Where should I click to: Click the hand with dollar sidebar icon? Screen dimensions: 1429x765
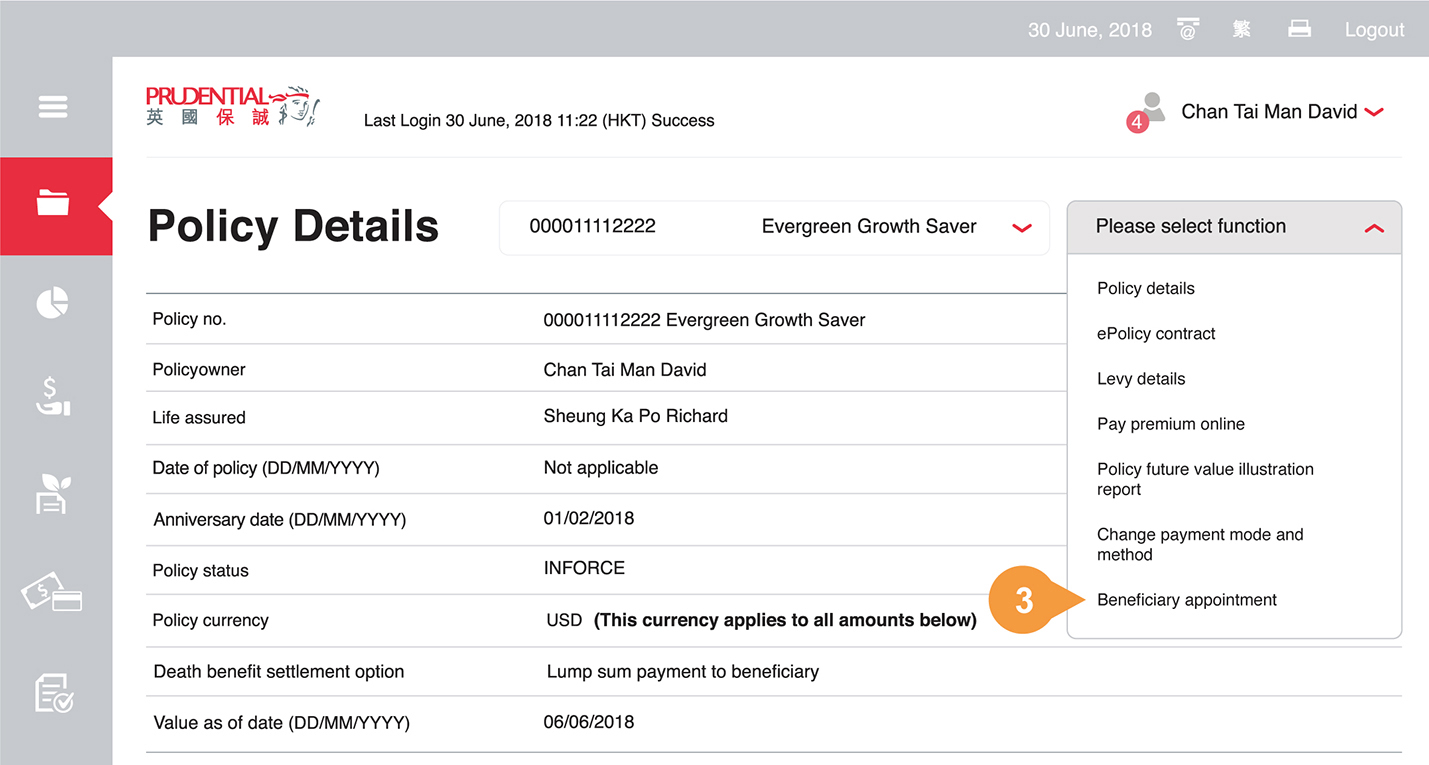pyautogui.click(x=53, y=396)
